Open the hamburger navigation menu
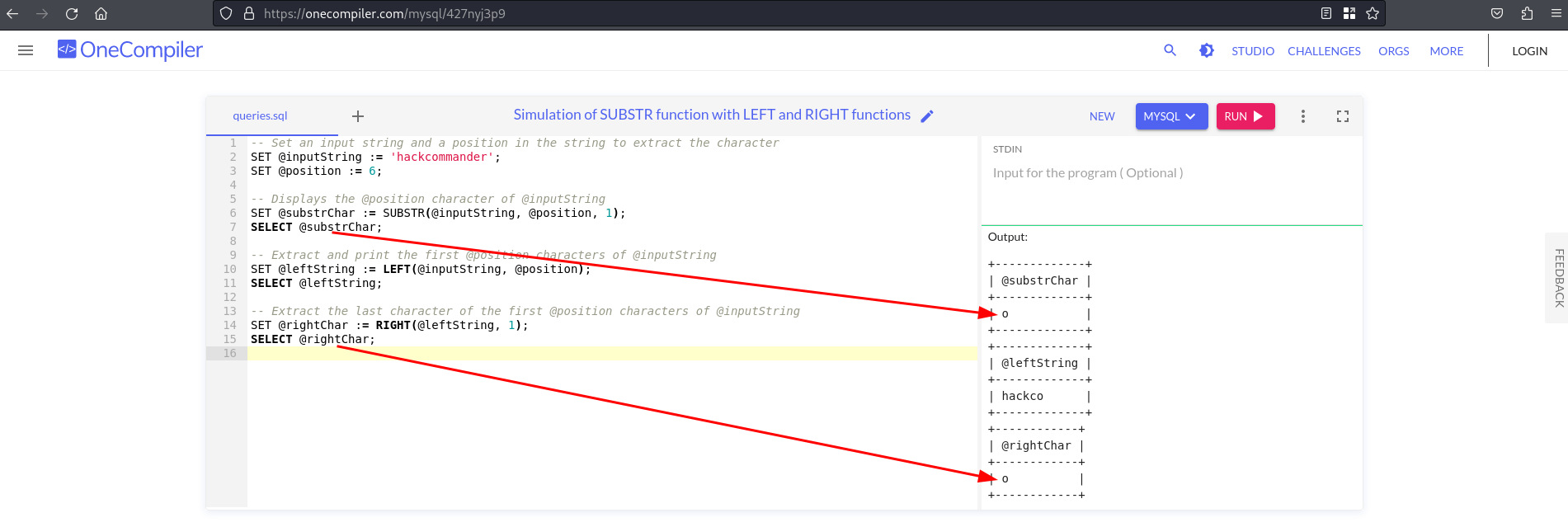This screenshot has height=527, width=1568. click(26, 50)
